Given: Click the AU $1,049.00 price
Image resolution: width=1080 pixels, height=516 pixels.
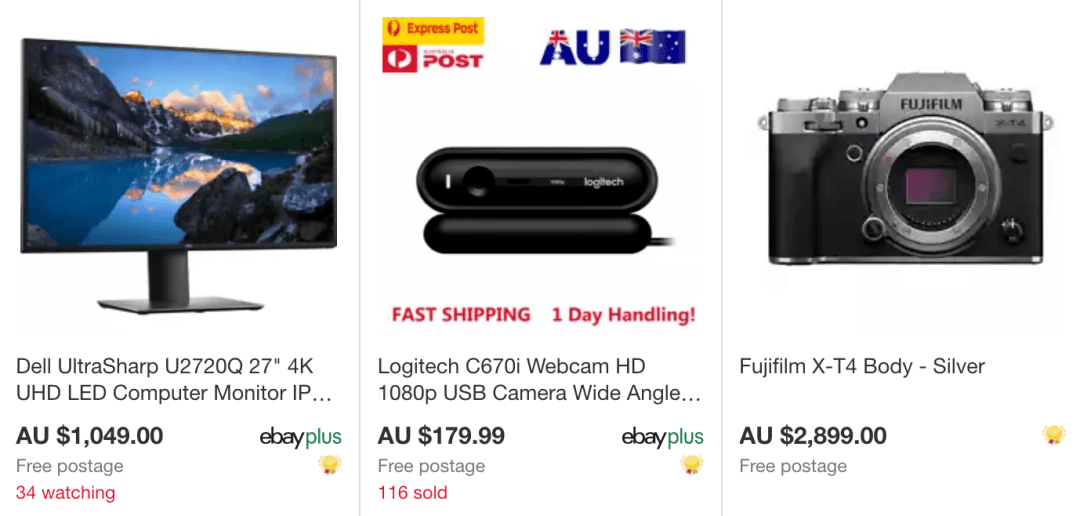Looking at the screenshot, I should [x=90, y=435].
